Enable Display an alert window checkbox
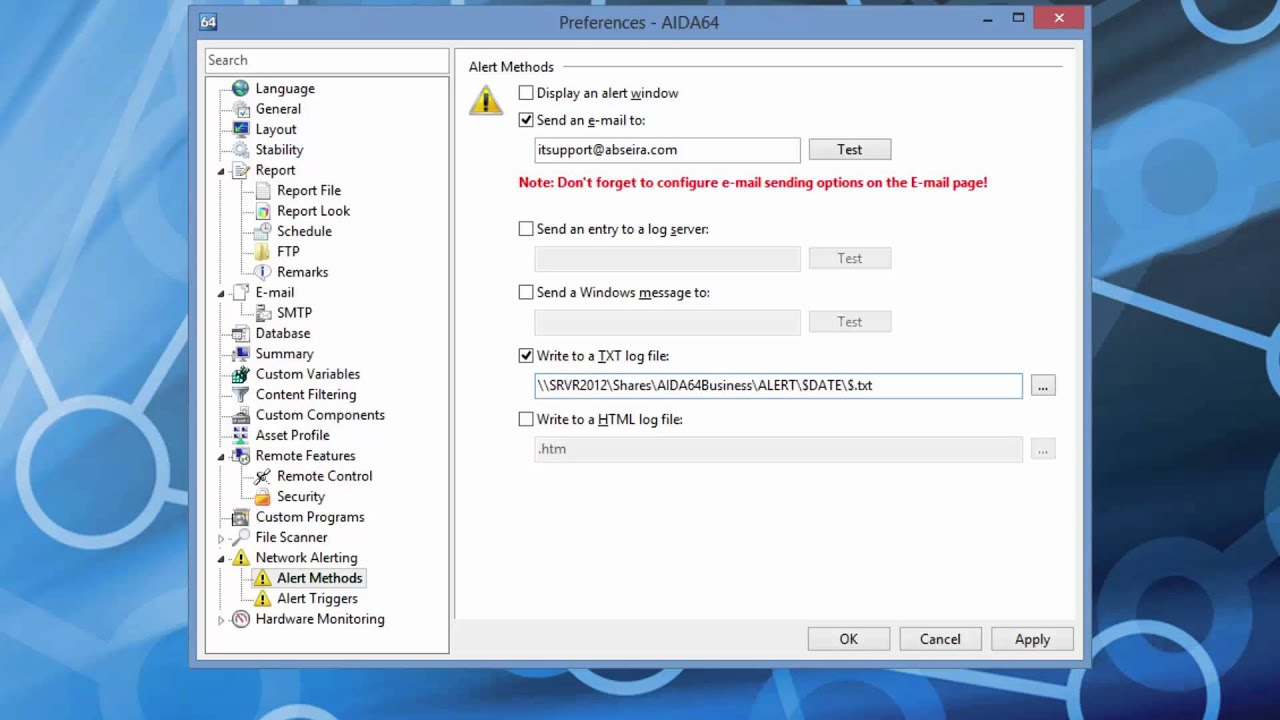The height and width of the screenshot is (720, 1280). tap(526, 93)
